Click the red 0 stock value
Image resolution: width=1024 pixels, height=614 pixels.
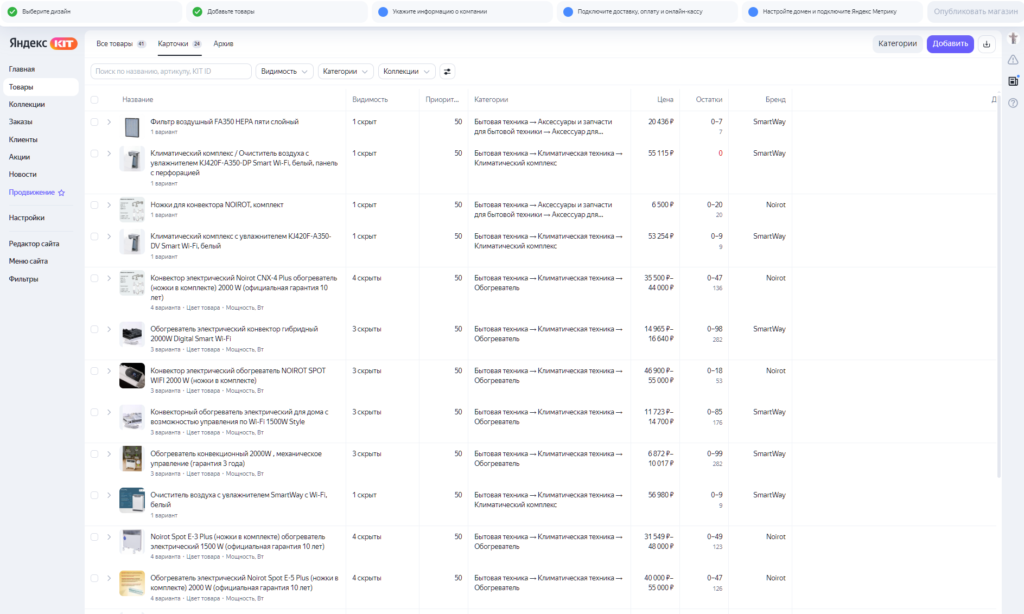720,154
